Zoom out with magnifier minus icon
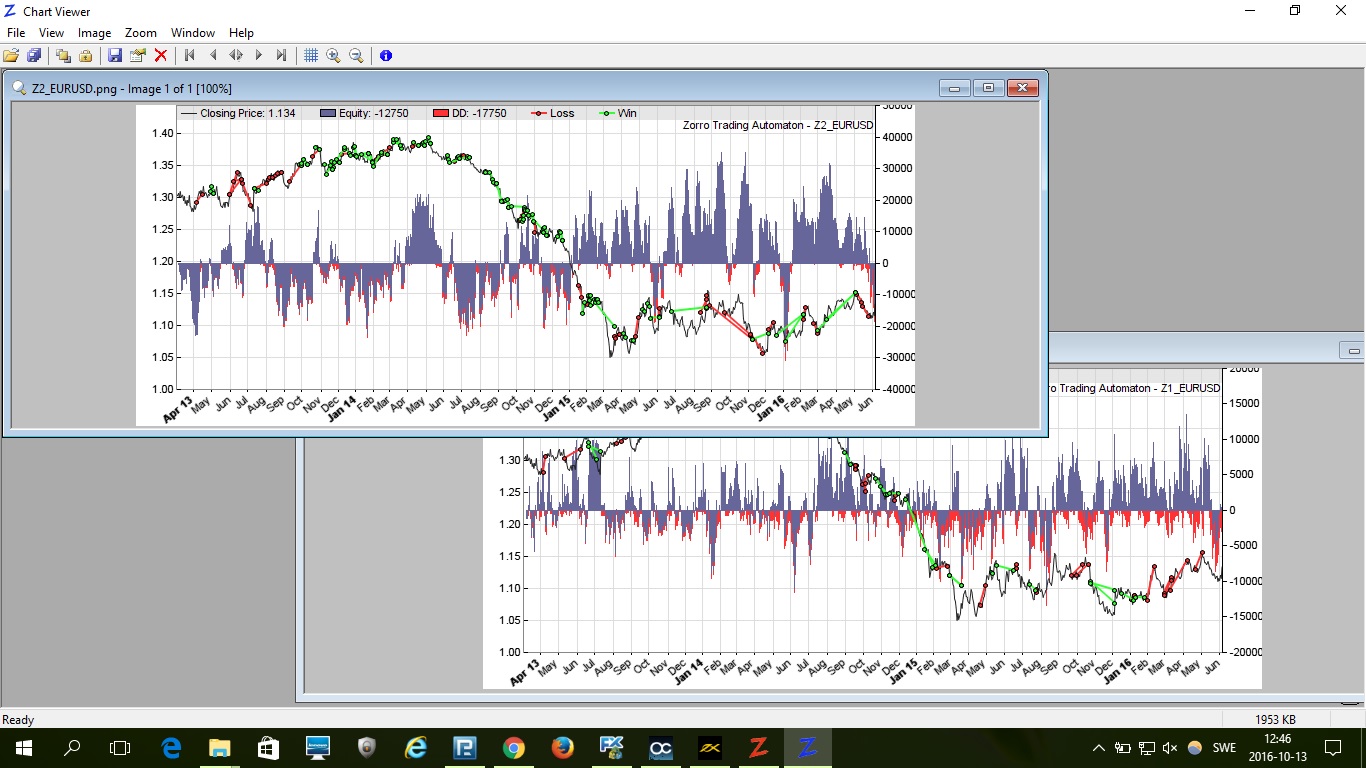The width and height of the screenshot is (1366, 768). (x=356, y=55)
